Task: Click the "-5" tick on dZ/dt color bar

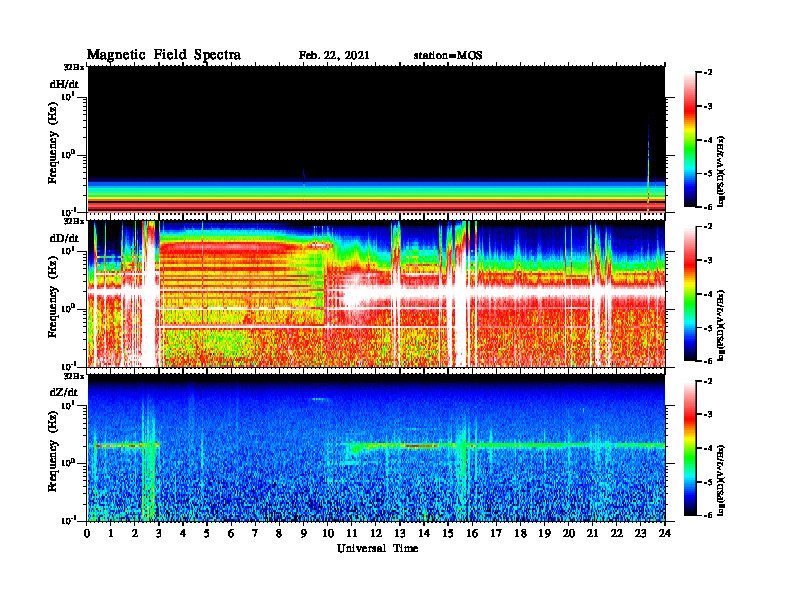Action: click(708, 482)
